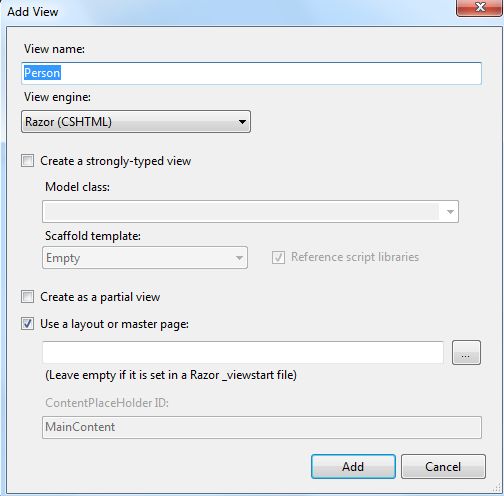
Task: Open the Model class combo box
Action: pos(250,211)
